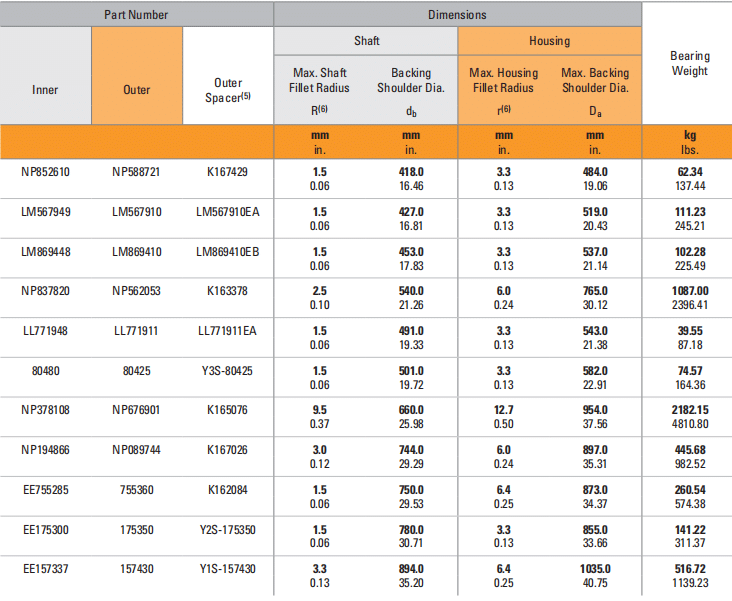732x601 pixels.
Task: Select outer part number NP089744
Action: (137, 448)
